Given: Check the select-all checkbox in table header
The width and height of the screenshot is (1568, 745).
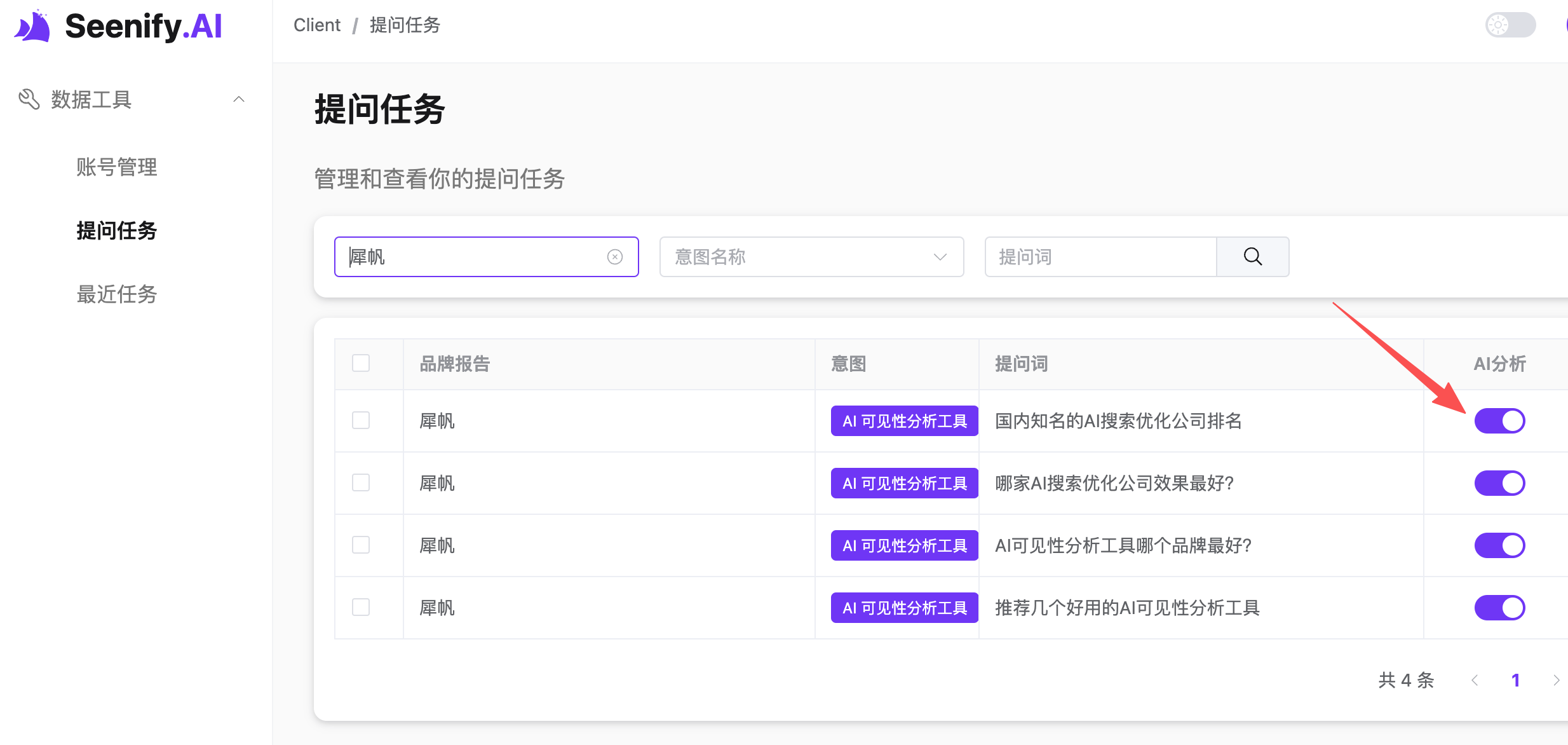Looking at the screenshot, I should click(362, 363).
